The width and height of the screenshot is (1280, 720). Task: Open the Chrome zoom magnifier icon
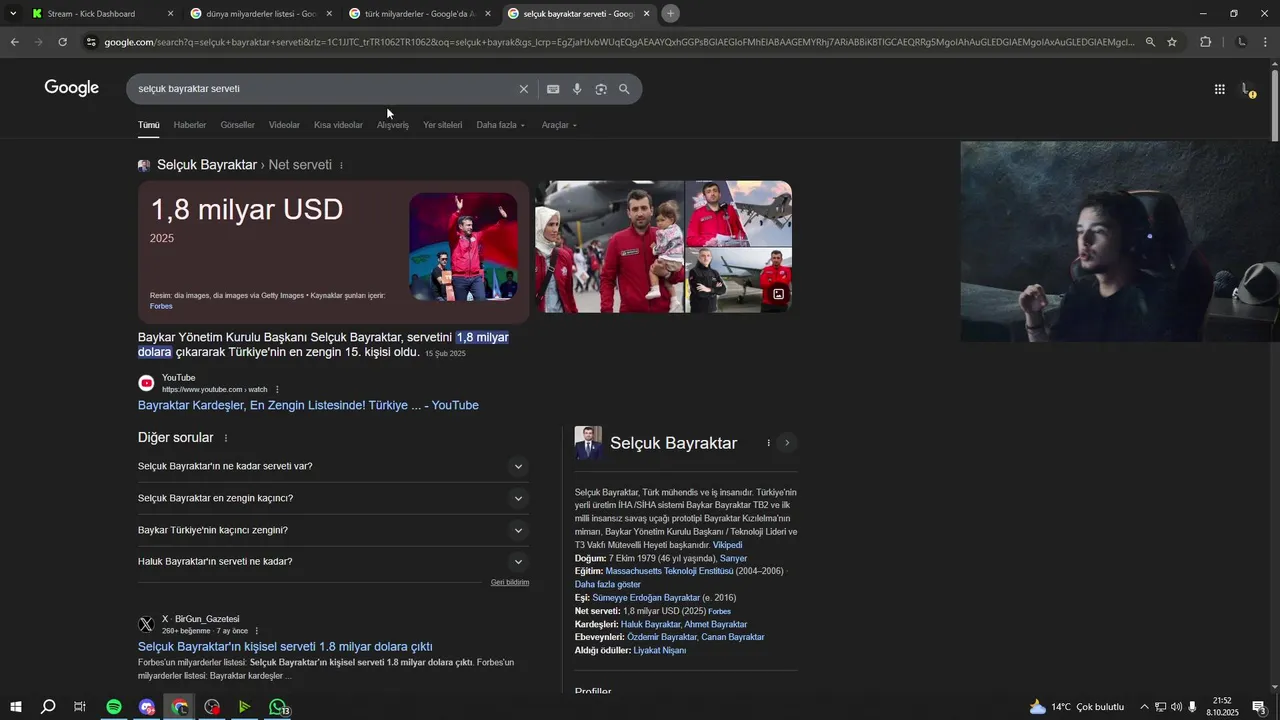pos(1150,42)
